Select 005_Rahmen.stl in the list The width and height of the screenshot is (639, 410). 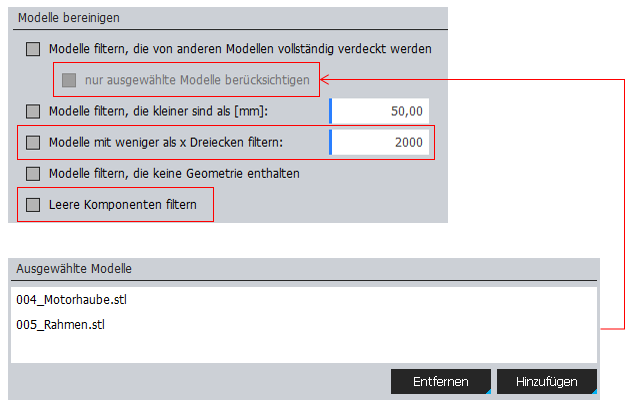pos(61,325)
